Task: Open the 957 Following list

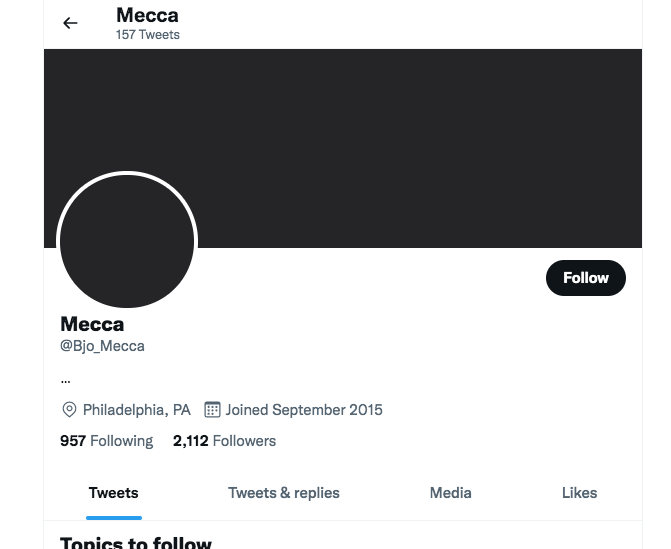Action: click(x=107, y=441)
